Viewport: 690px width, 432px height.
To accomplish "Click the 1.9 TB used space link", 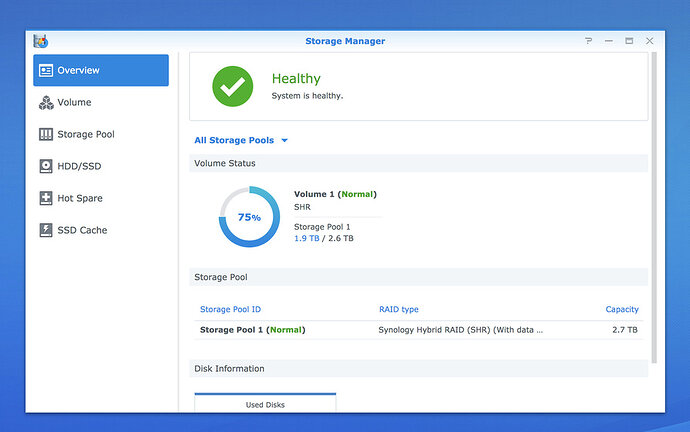I will tap(307, 238).
